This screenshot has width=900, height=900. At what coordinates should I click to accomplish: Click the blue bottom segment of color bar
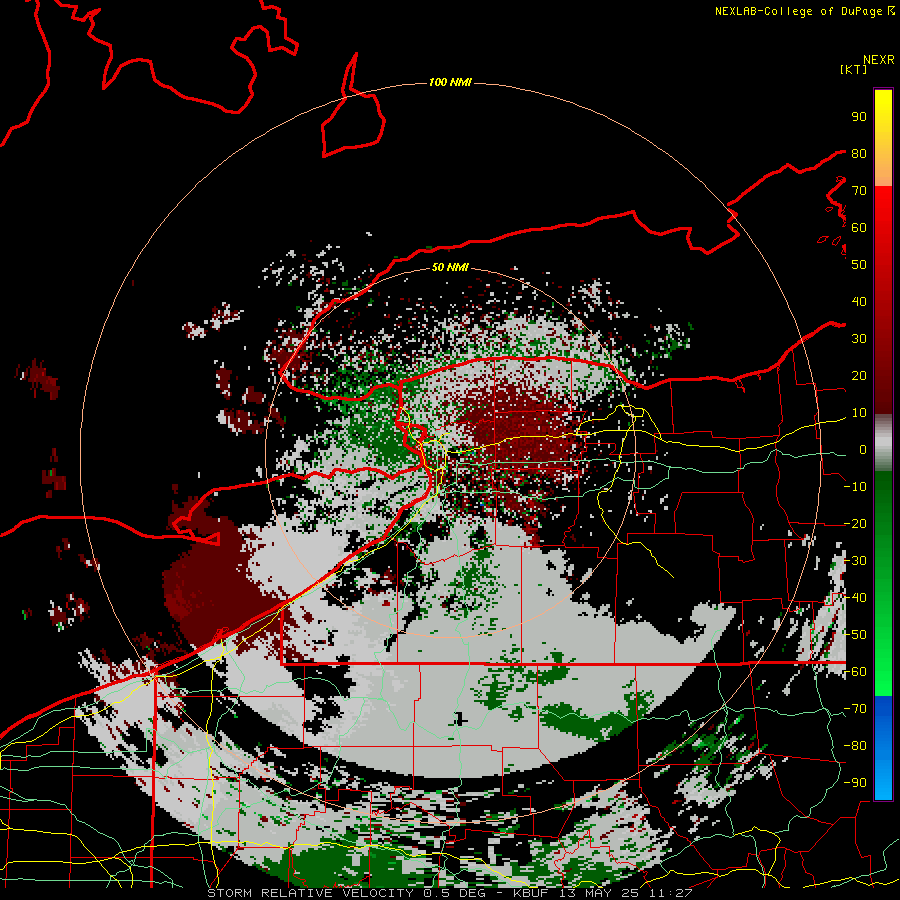[883, 747]
